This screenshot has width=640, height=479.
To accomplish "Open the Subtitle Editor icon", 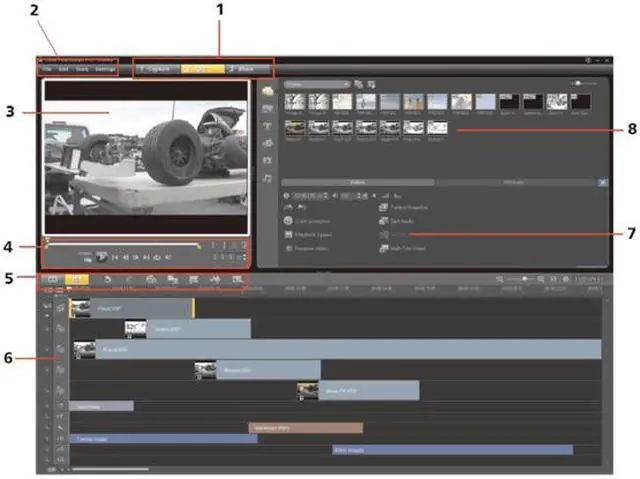I will point(237,279).
